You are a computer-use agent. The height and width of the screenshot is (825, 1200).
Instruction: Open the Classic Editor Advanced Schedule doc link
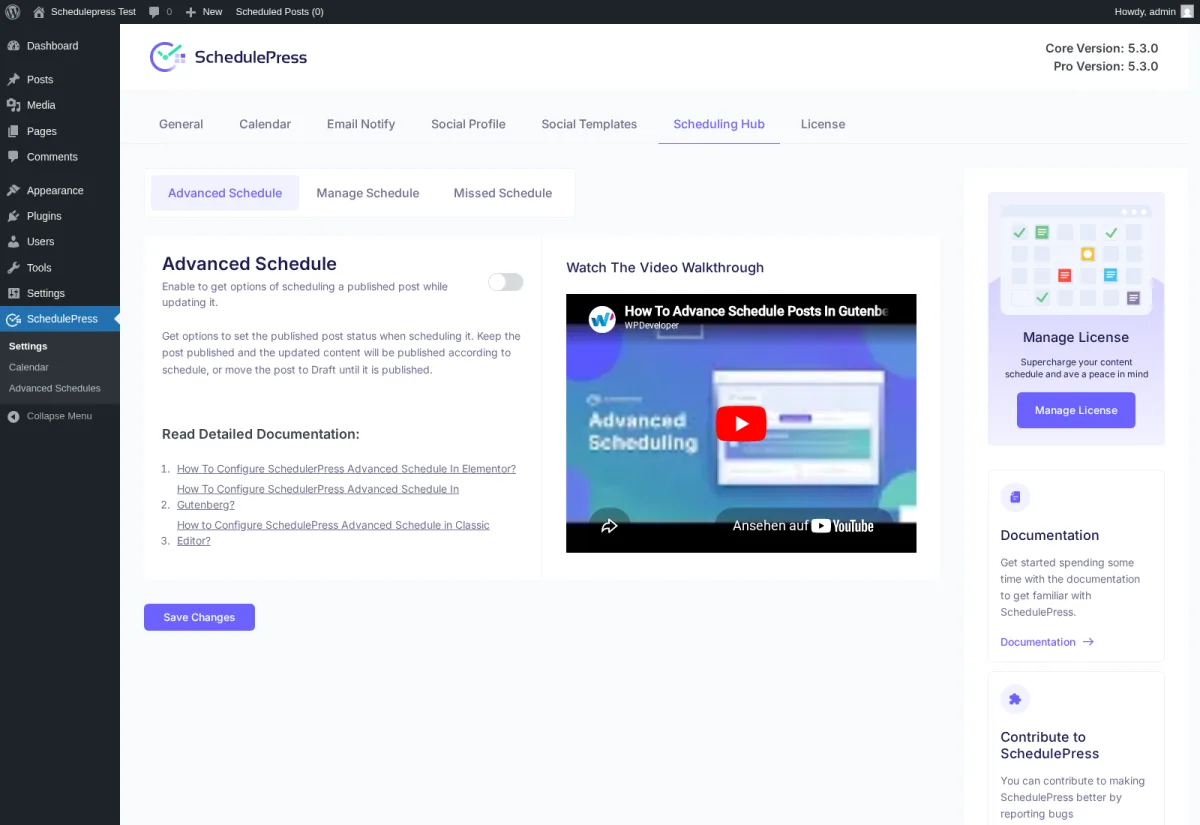pyautogui.click(x=333, y=533)
